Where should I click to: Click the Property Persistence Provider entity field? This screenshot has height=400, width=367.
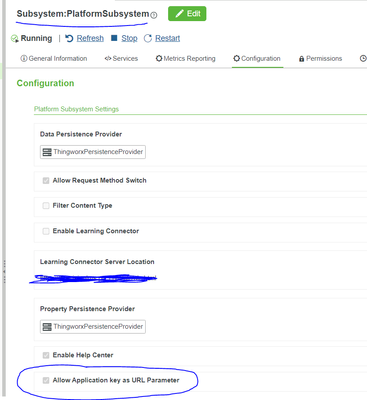click(93, 327)
